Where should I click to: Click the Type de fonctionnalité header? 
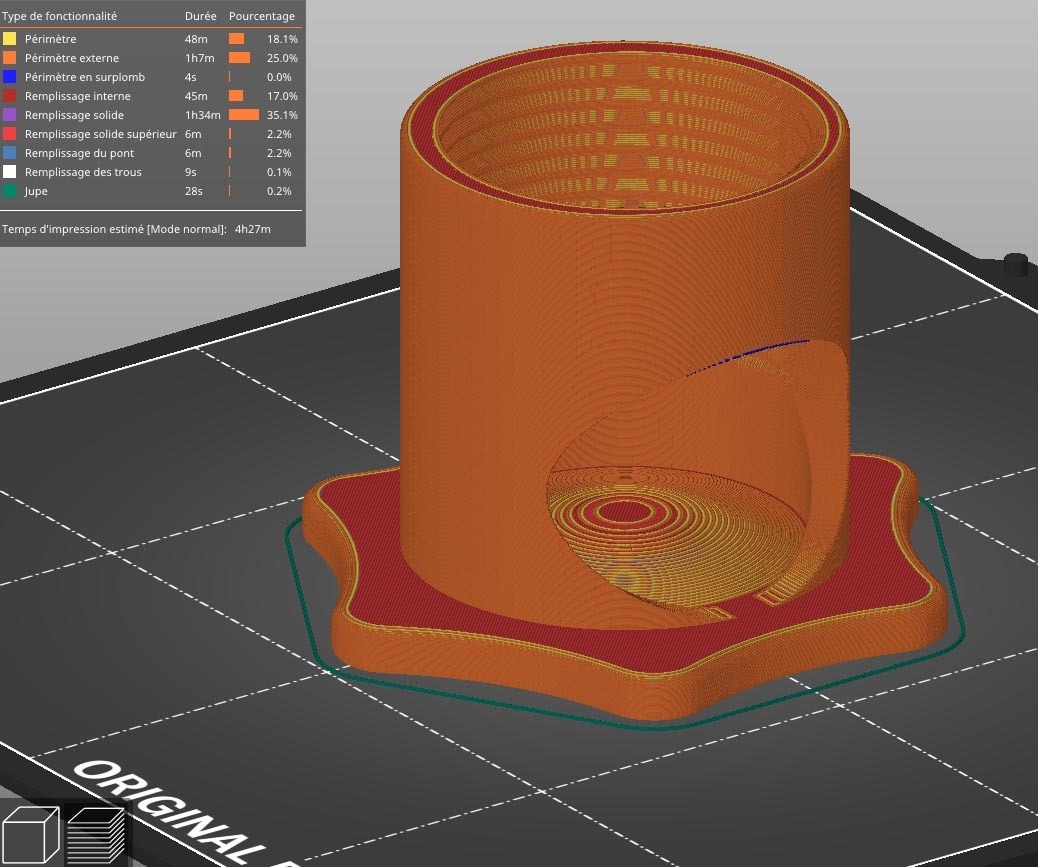click(x=59, y=16)
